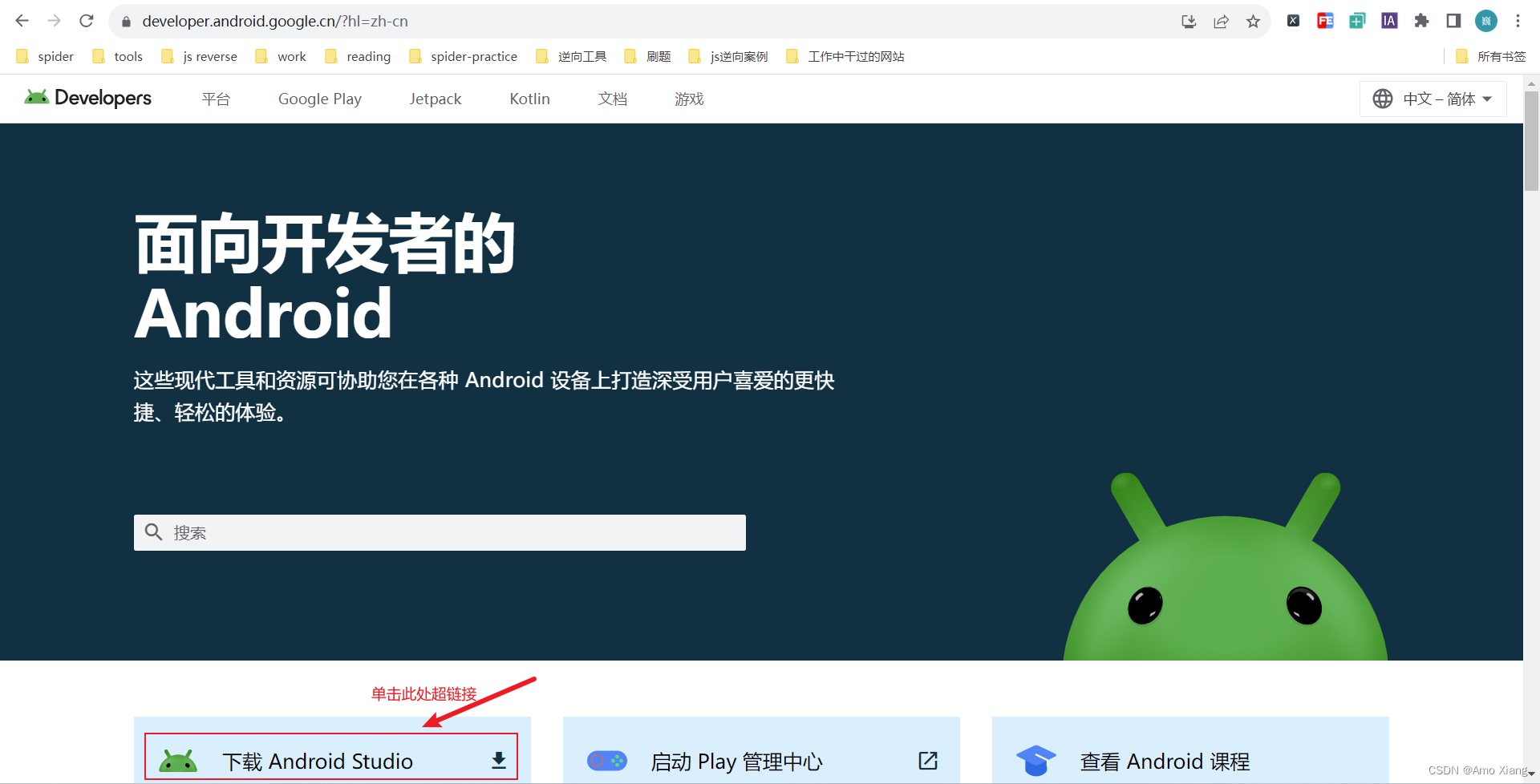The width and height of the screenshot is (1540, 784).
Task: Click the Android Developers logo
Action: pos(87,98)
